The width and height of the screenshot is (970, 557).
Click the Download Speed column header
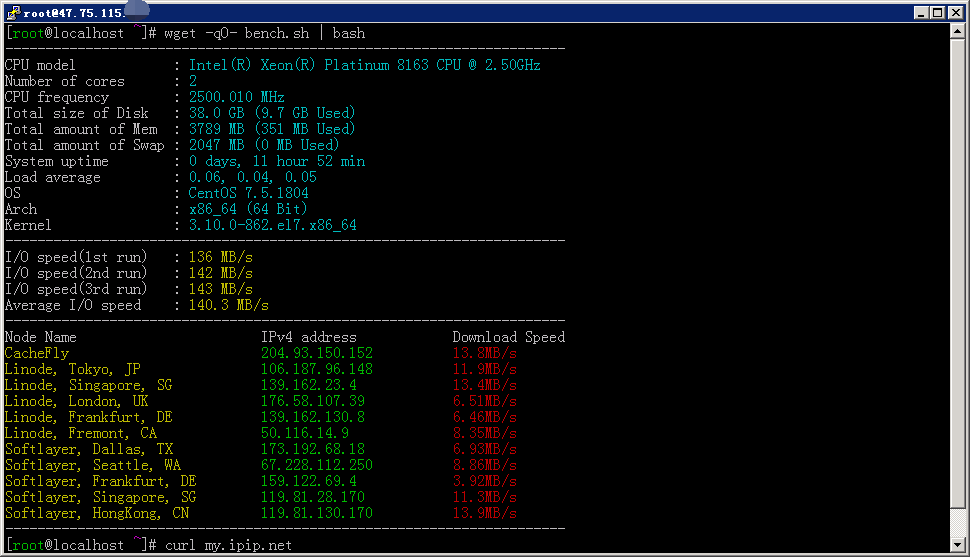point(508,337)
